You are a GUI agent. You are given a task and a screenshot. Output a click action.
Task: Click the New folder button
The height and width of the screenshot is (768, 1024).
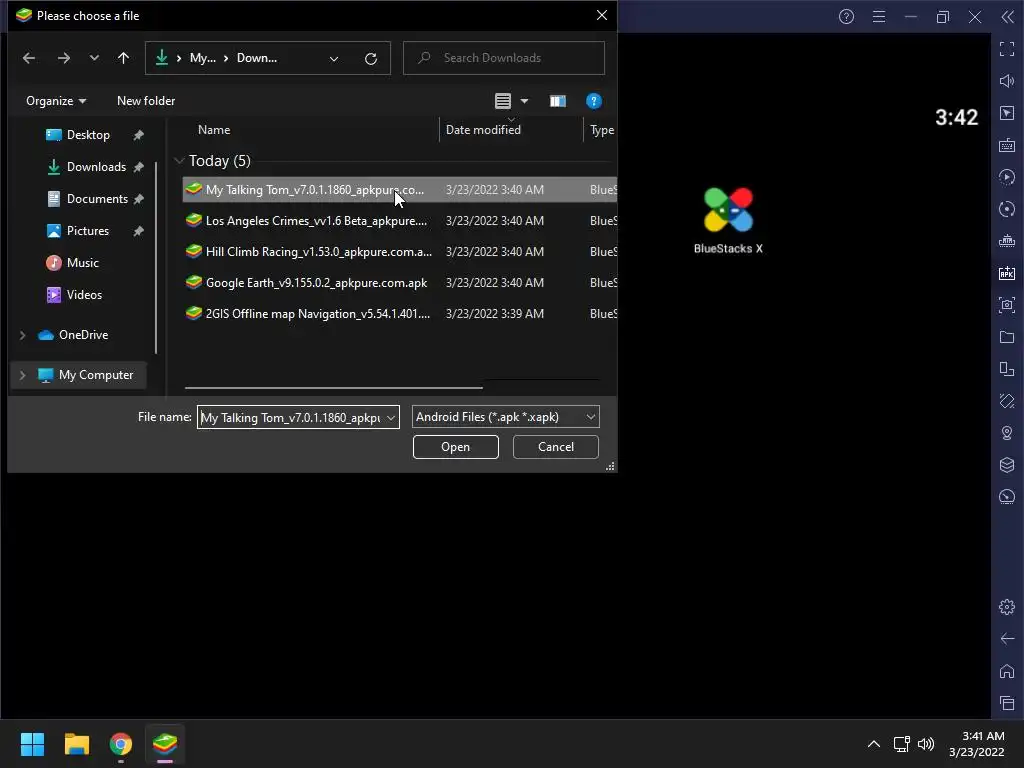[146, 101]
